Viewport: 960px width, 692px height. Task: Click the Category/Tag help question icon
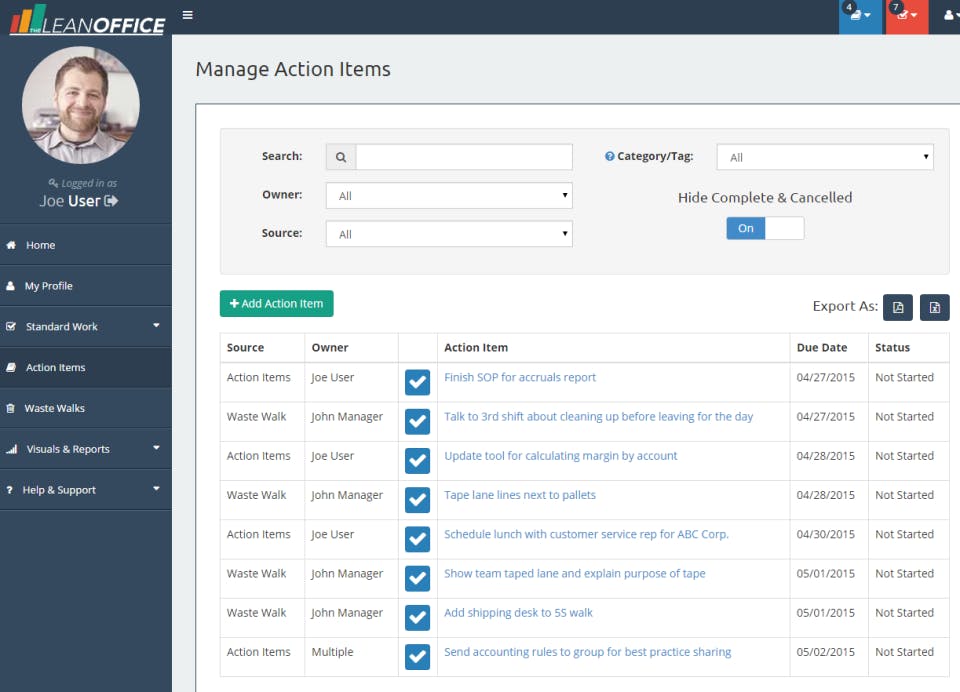coord(609,157)
